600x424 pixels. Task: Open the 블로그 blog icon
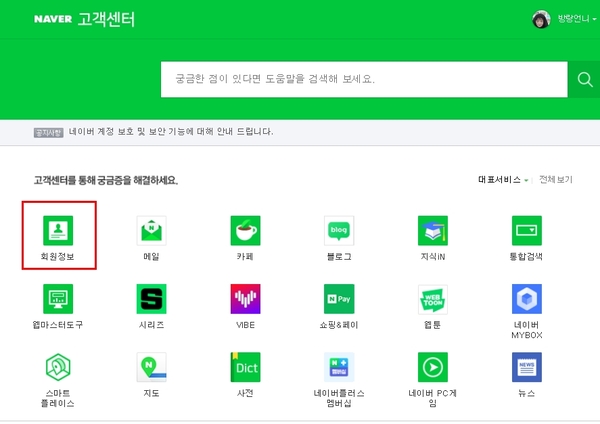click(339, 230)
